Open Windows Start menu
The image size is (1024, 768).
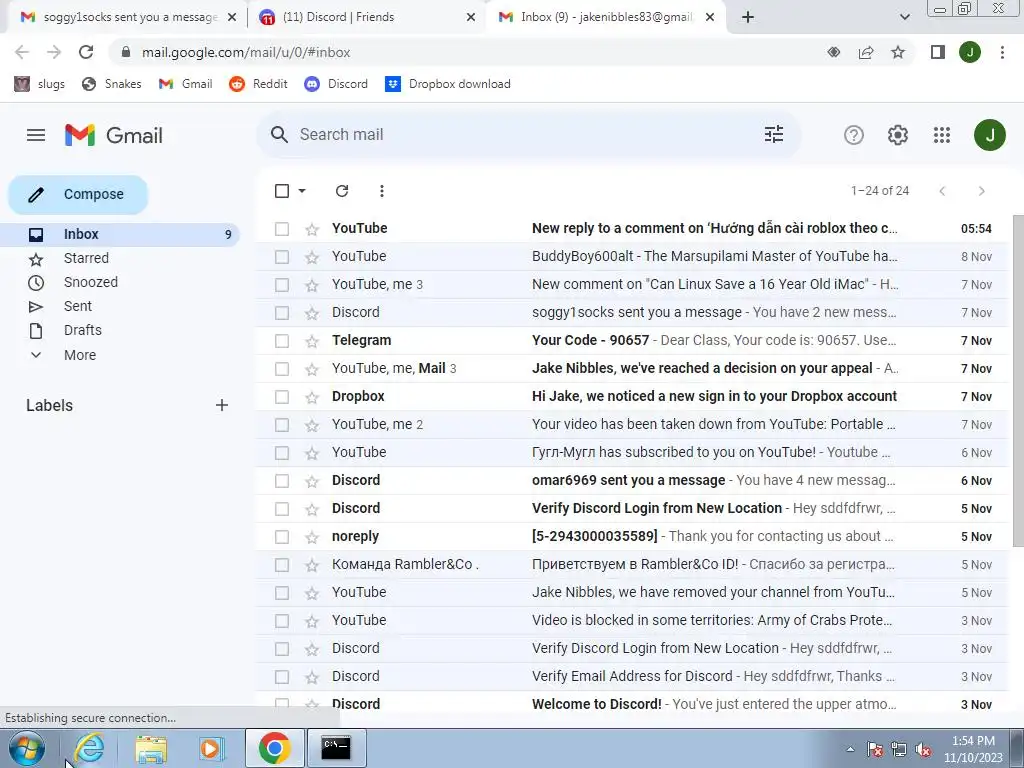coord(26,748)
